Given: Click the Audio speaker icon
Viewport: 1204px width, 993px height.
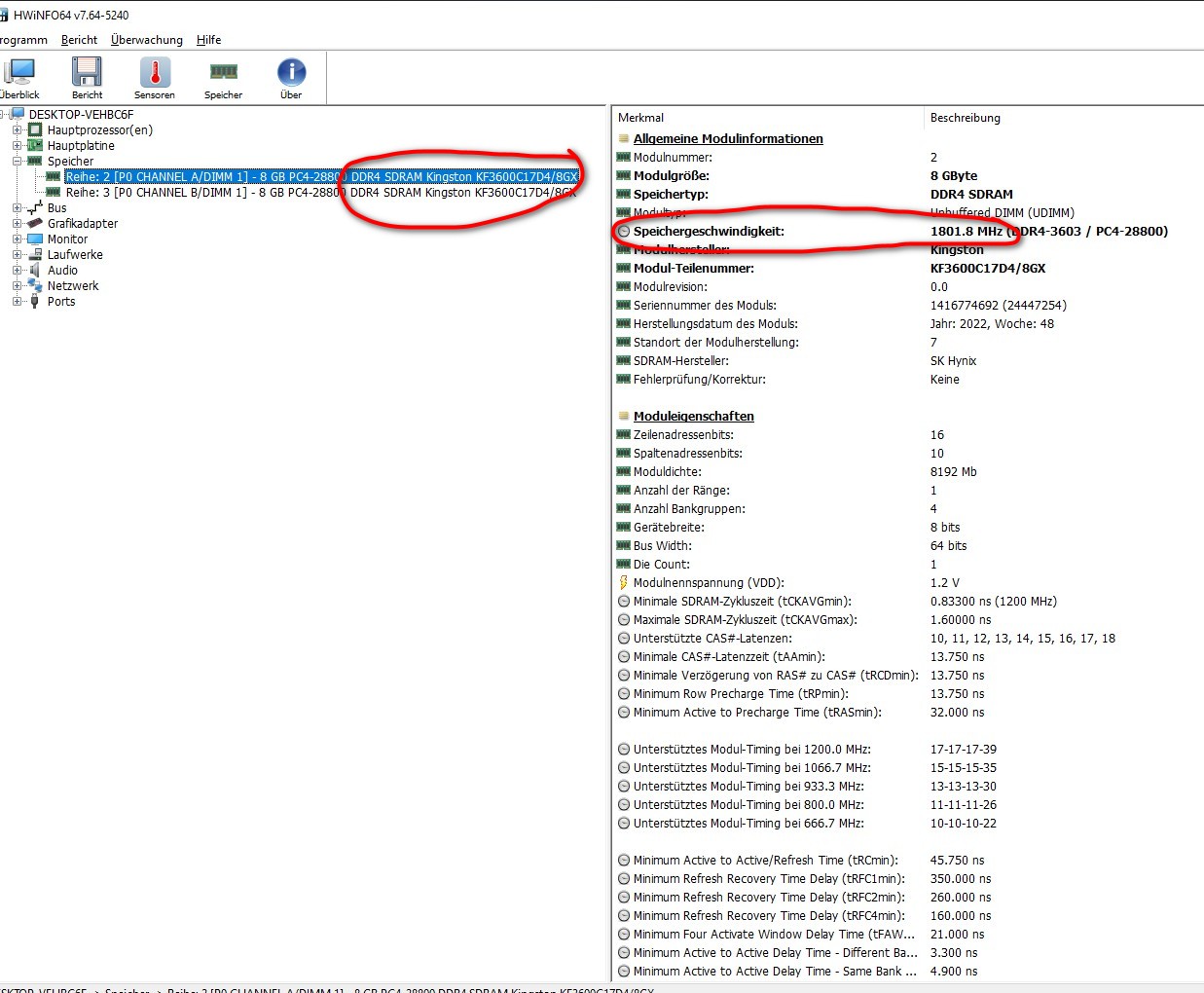Looking at the screenshot, I should pos(35,270).
